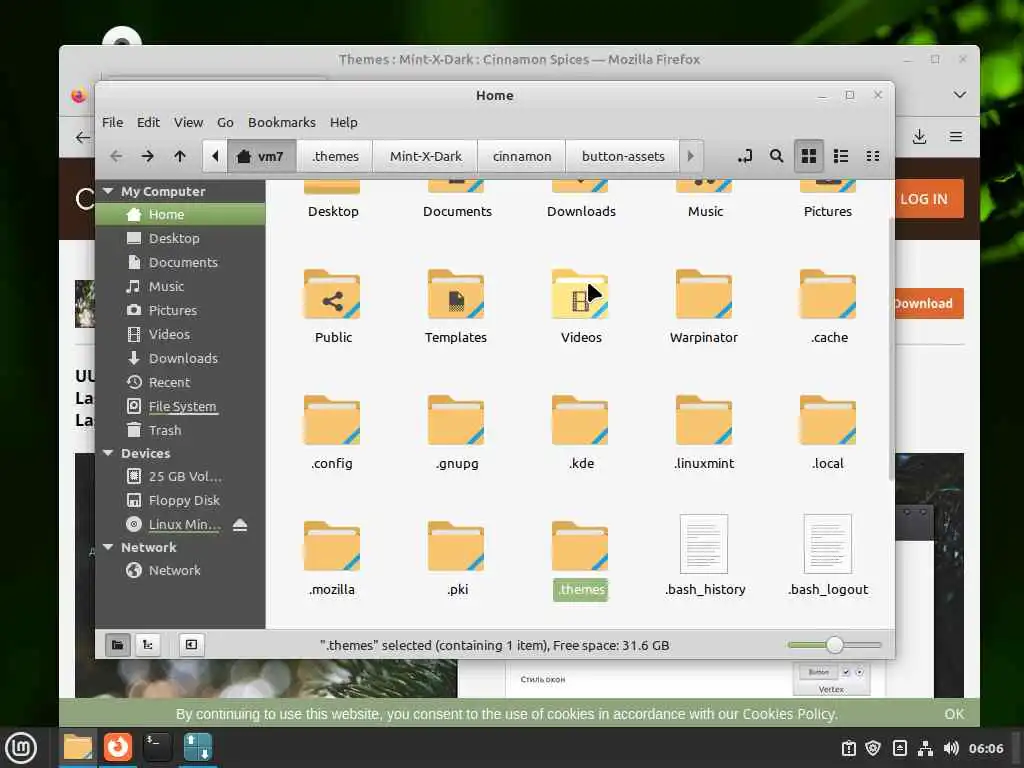Open Documents in sidebar
The image size is (1024, 768).
[x=180, y=263]
